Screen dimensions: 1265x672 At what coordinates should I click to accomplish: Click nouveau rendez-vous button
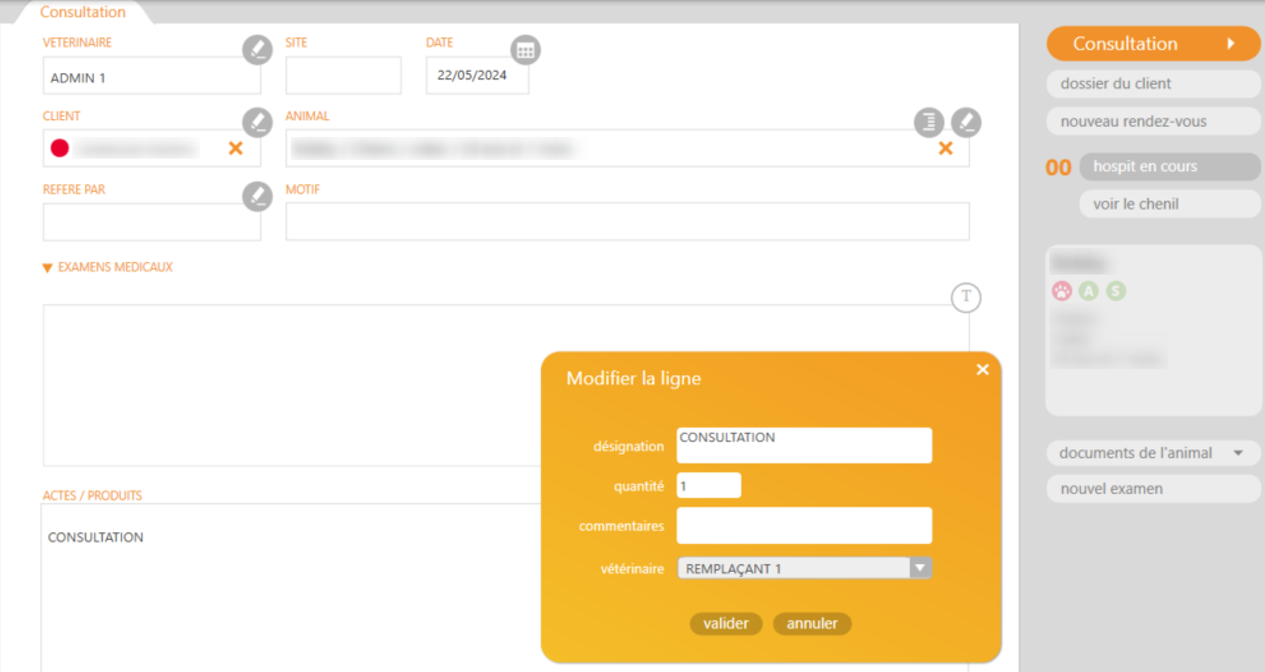click(1153, 122)
